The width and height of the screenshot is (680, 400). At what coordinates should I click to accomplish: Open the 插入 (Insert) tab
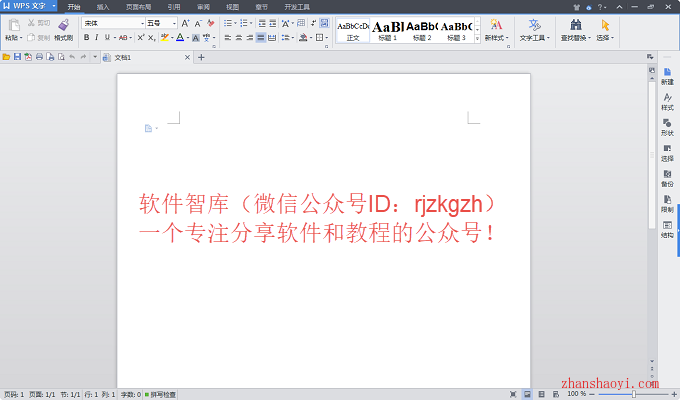click(103, 7)
